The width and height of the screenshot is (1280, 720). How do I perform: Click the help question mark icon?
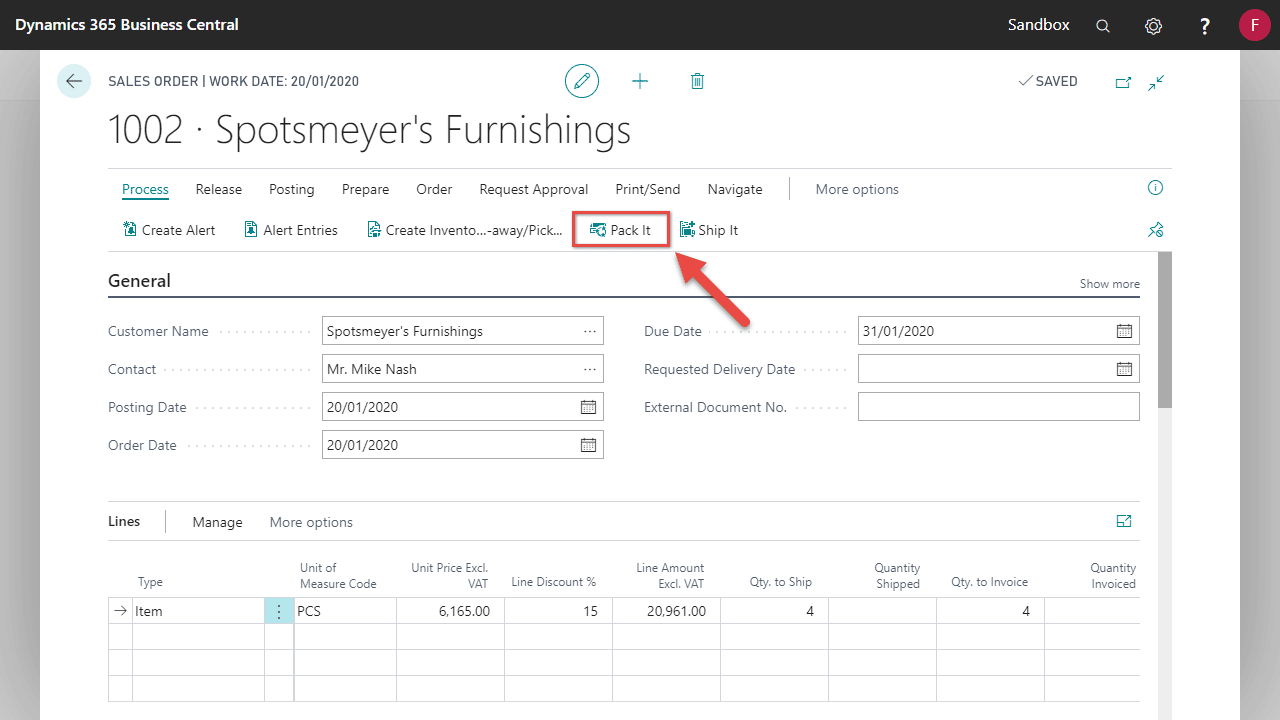point(1205,25)
